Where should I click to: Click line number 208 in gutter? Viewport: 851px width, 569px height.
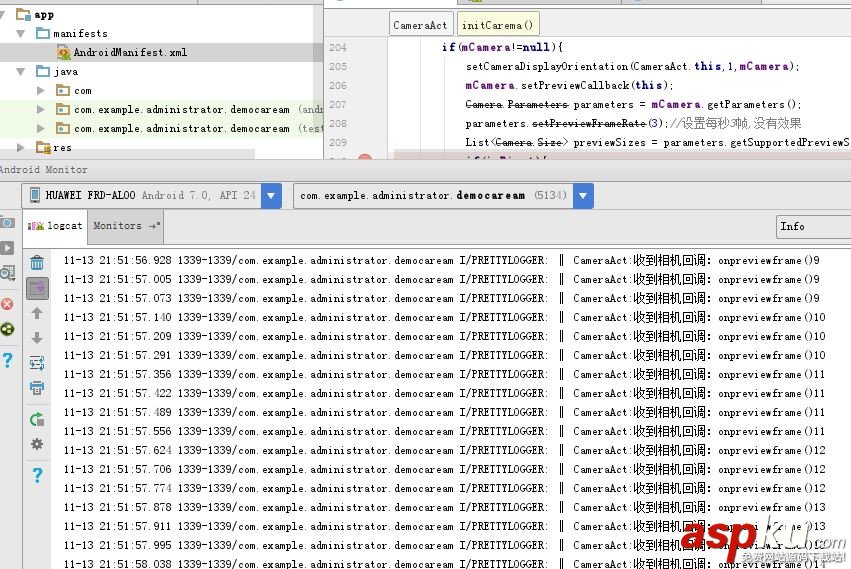(338, 123)
